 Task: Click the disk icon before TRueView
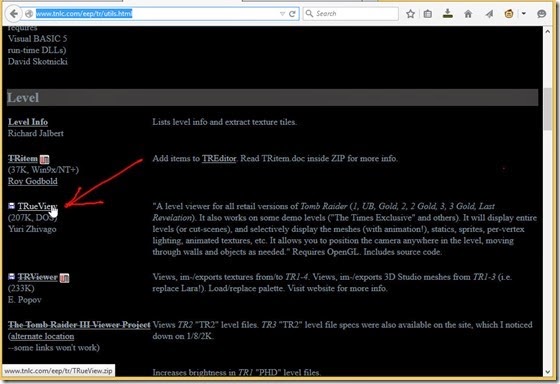tap(12, 206)
